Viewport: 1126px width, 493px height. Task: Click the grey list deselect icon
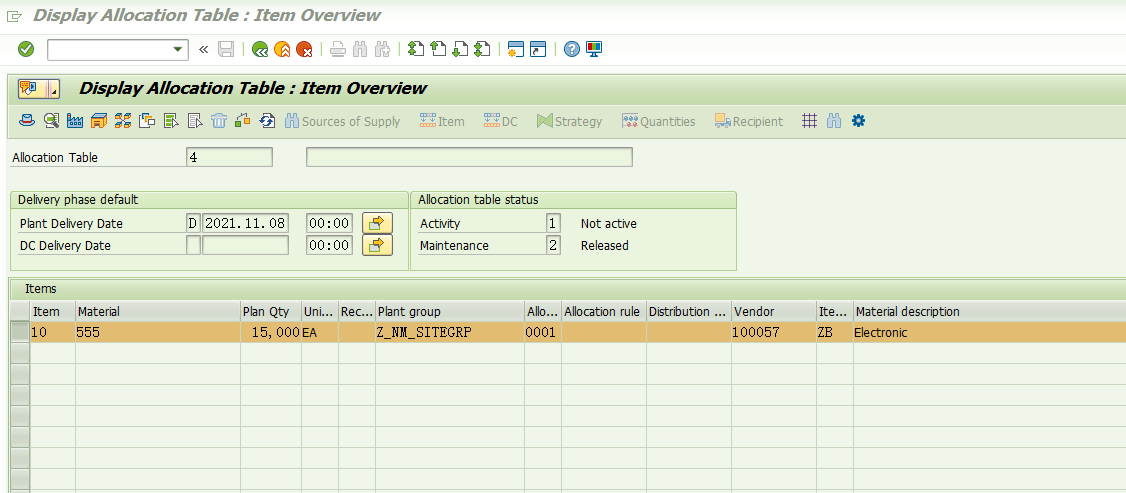195,121
